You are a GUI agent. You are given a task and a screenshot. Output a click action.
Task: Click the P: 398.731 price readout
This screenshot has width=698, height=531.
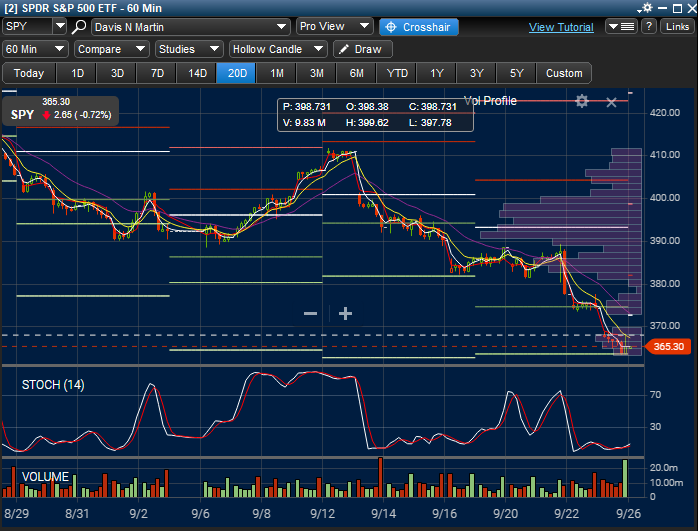[307, 107]
